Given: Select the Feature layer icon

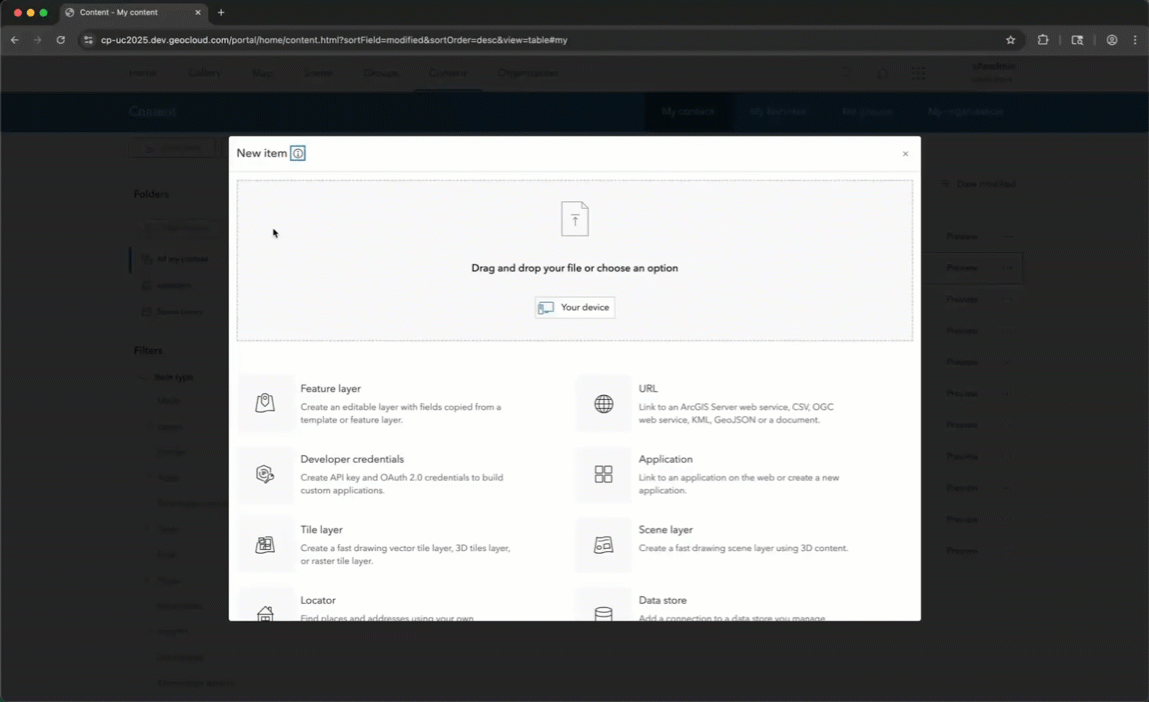Looking at the screenshot, I should pyautogui.click(x=265, y=402).
